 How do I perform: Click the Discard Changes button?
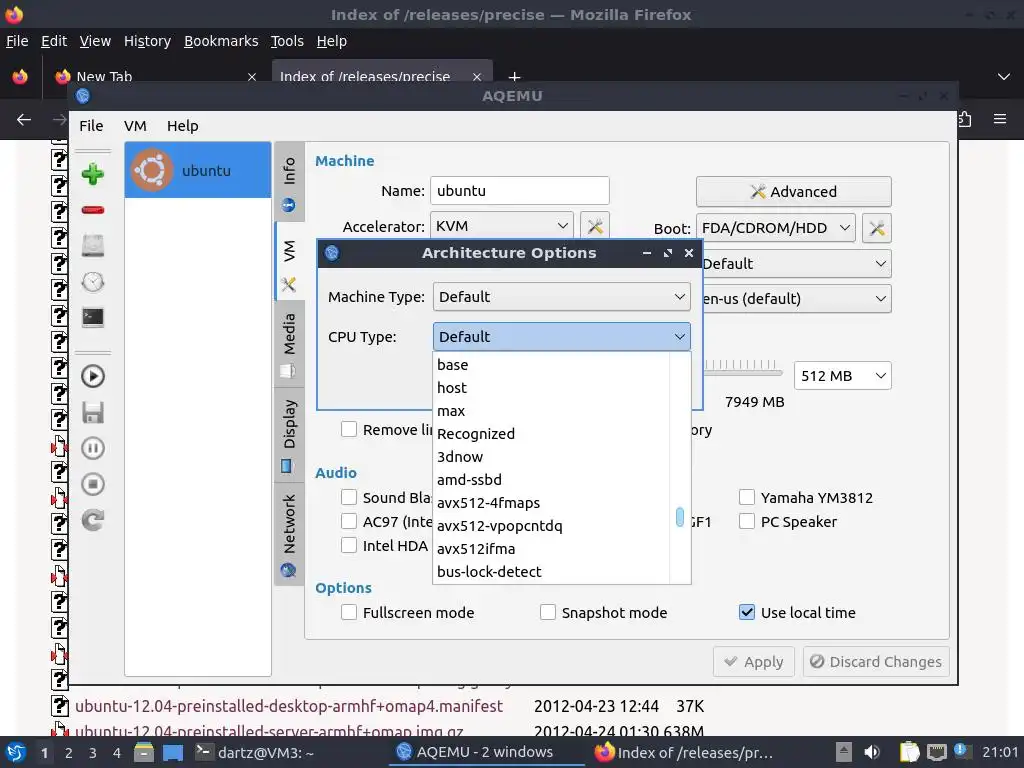876,662
